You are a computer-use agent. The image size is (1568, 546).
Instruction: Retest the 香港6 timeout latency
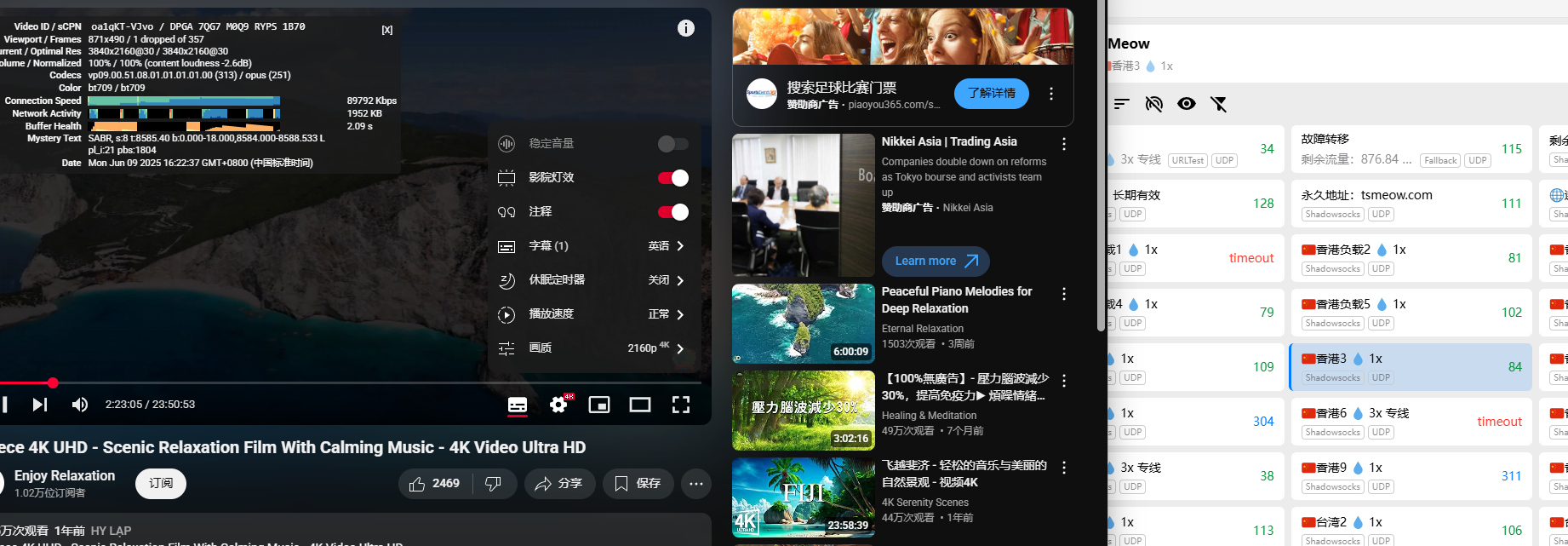1500,422
